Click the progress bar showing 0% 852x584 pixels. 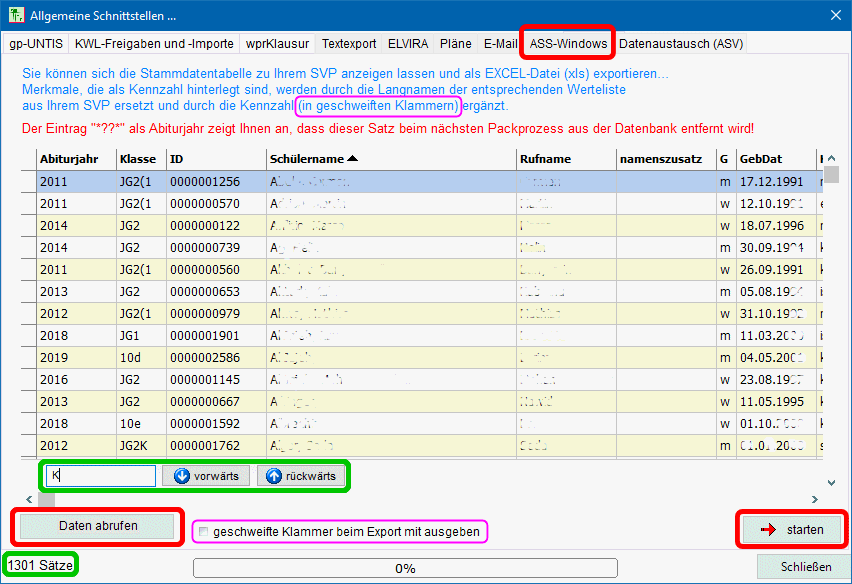[x=405, y=568]
